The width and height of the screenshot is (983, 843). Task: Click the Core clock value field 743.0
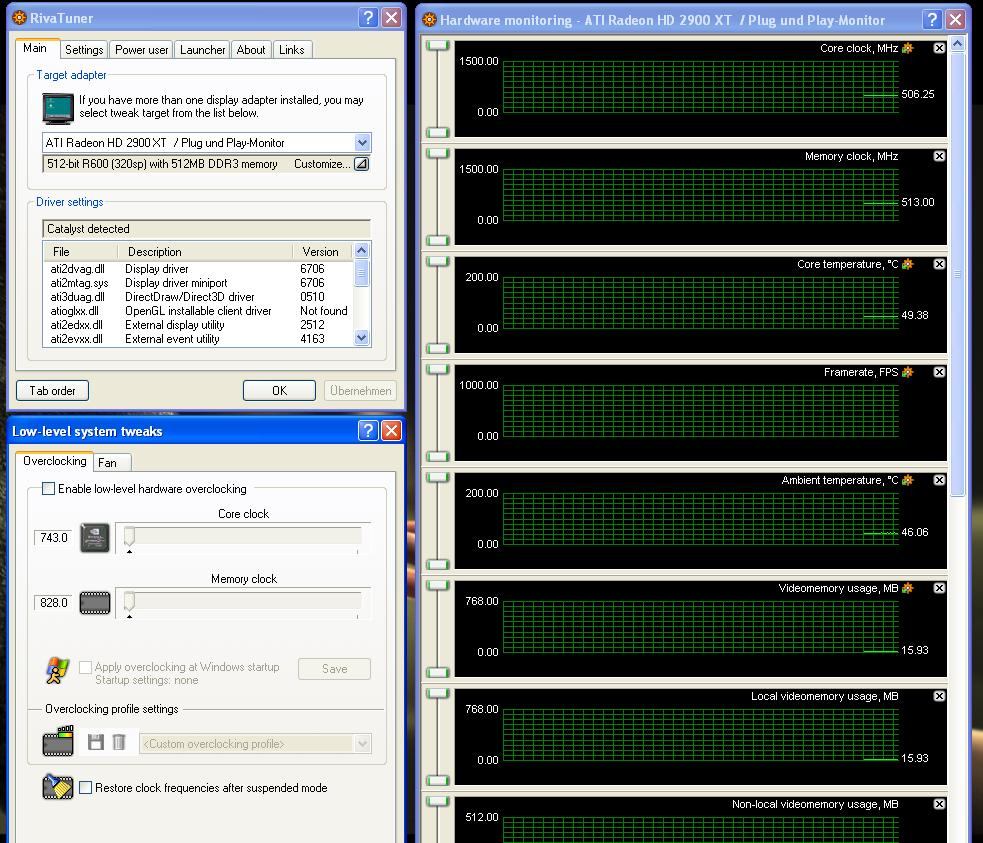(53, 538)
